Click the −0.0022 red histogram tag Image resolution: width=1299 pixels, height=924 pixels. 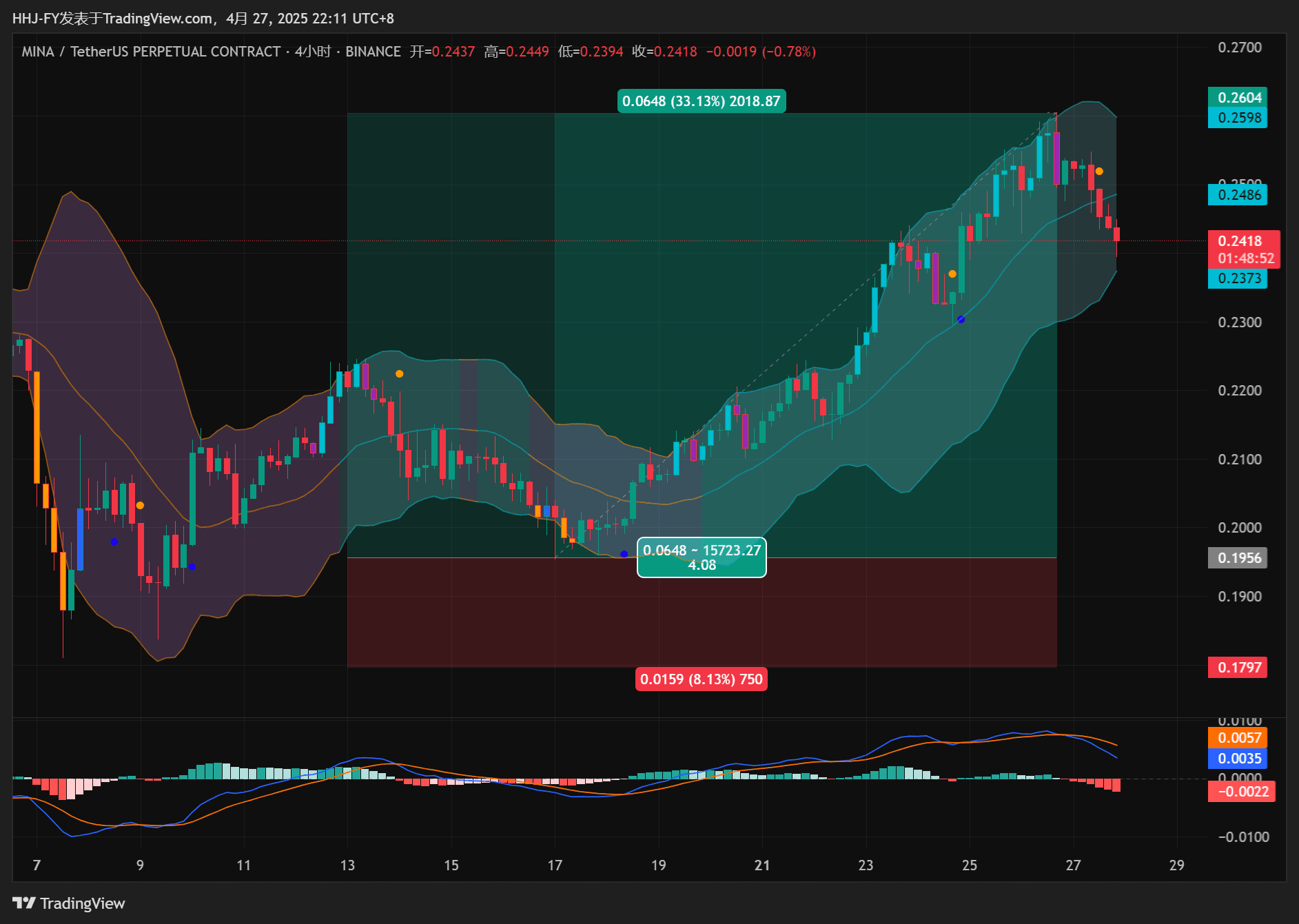pos(1242,792)
